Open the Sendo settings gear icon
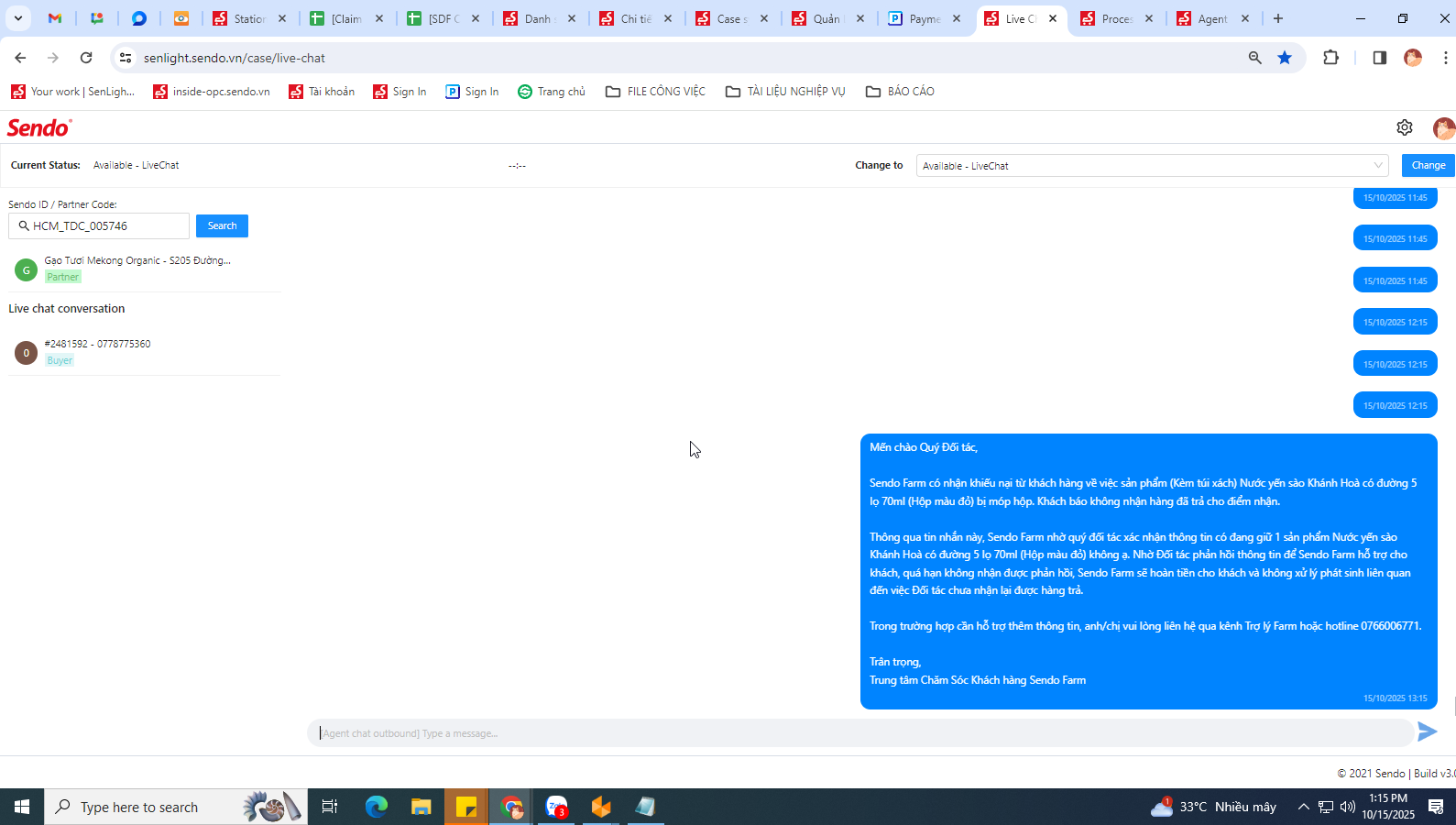Image resolution: width=1456 pixels, height=825 pixels. pos(1405,127)
